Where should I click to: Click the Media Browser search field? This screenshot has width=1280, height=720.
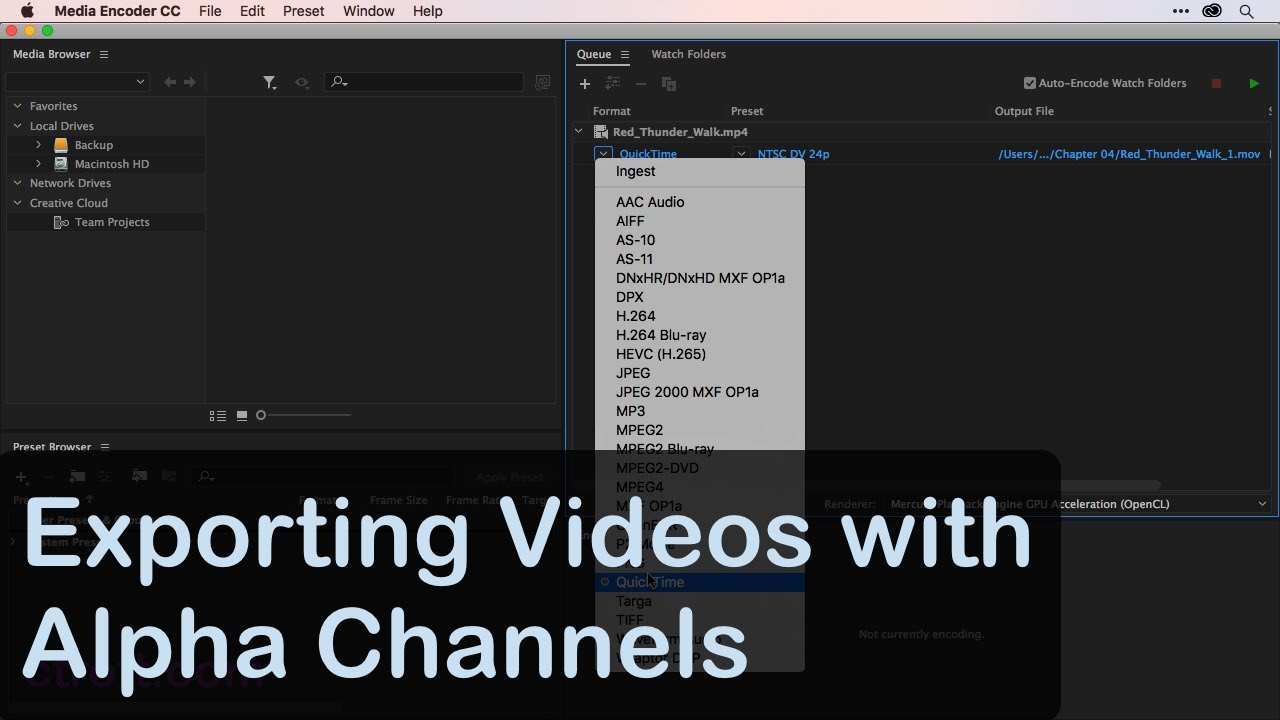424,82
